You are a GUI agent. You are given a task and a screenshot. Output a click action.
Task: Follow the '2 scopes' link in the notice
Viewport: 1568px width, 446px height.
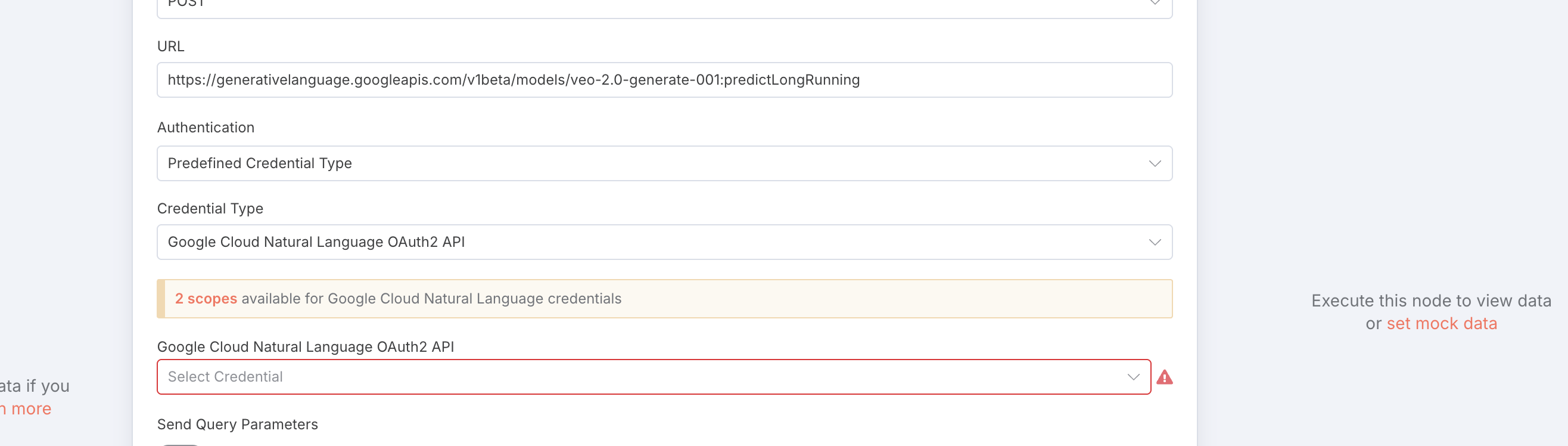click(206, 299)
